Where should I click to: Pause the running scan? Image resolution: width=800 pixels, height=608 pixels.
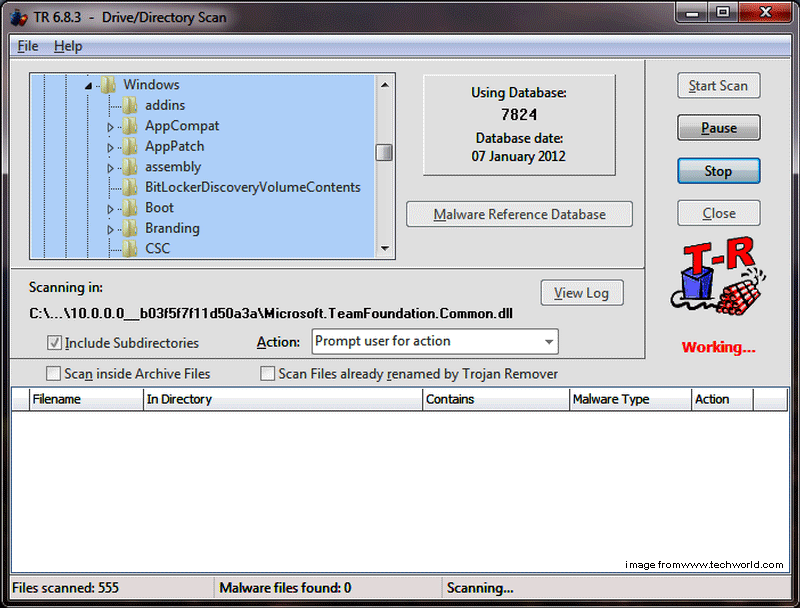(718, 128)
